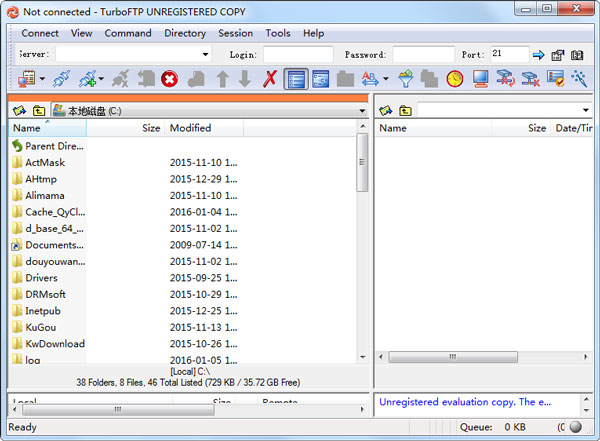Sort local list by Modified column
The width and height of the screenshot is (600, 441).
204,128
